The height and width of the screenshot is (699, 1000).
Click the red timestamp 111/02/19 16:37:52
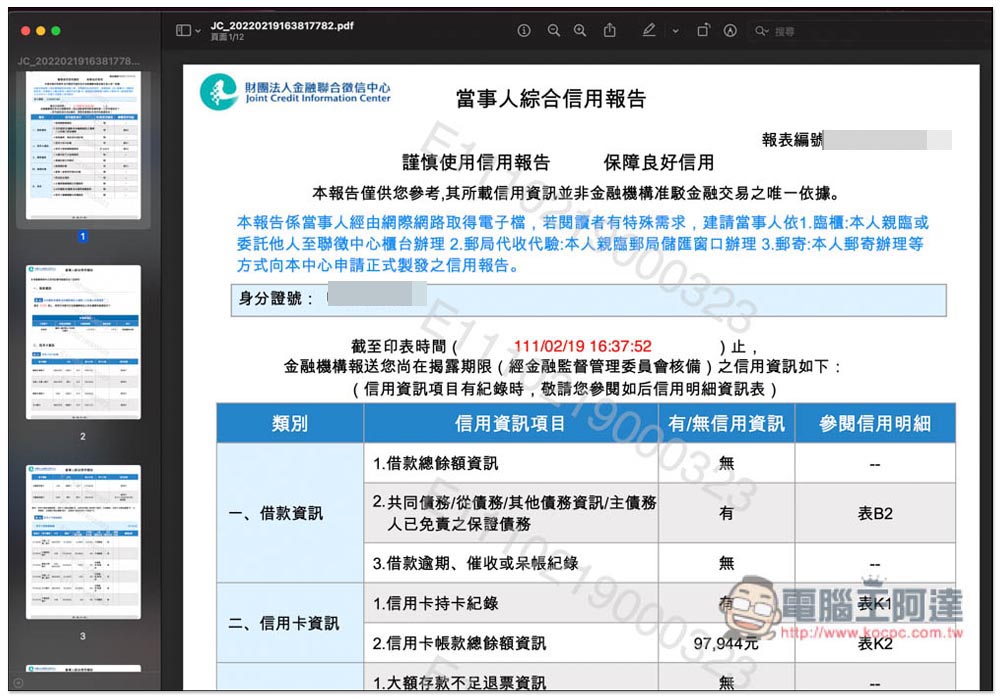[583, 346]
